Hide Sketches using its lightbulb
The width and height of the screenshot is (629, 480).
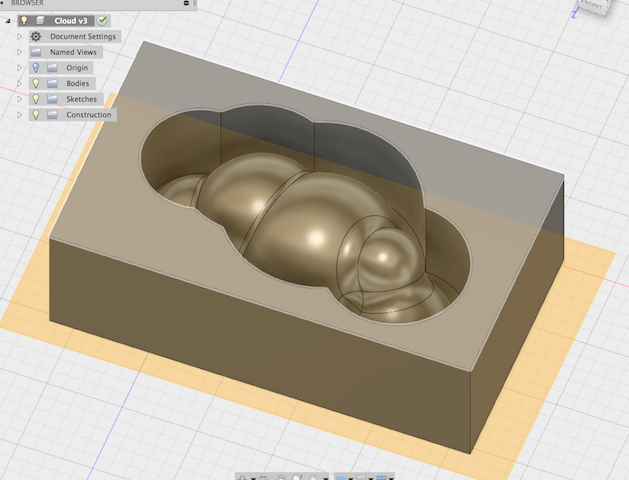tap(36, 99)
